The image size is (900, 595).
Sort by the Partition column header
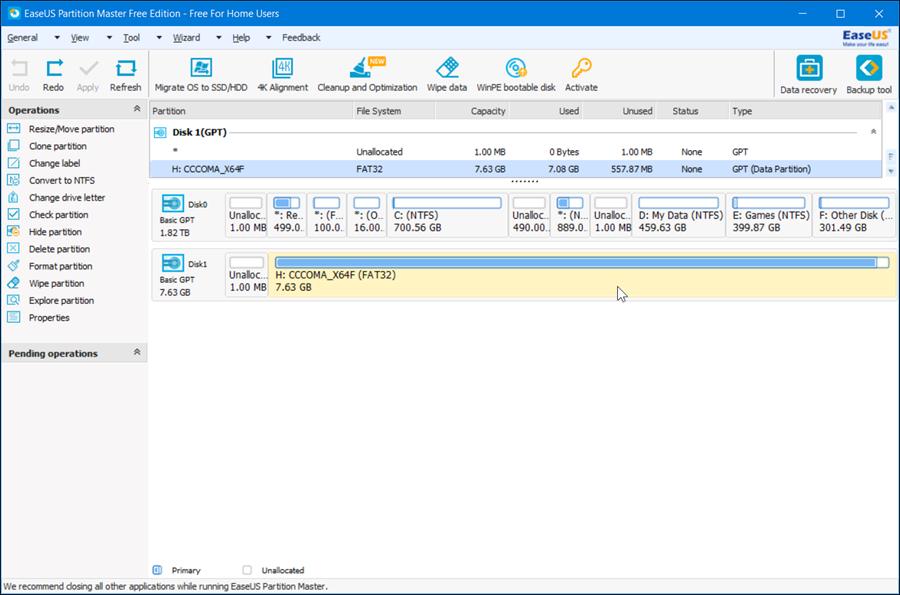251,111
